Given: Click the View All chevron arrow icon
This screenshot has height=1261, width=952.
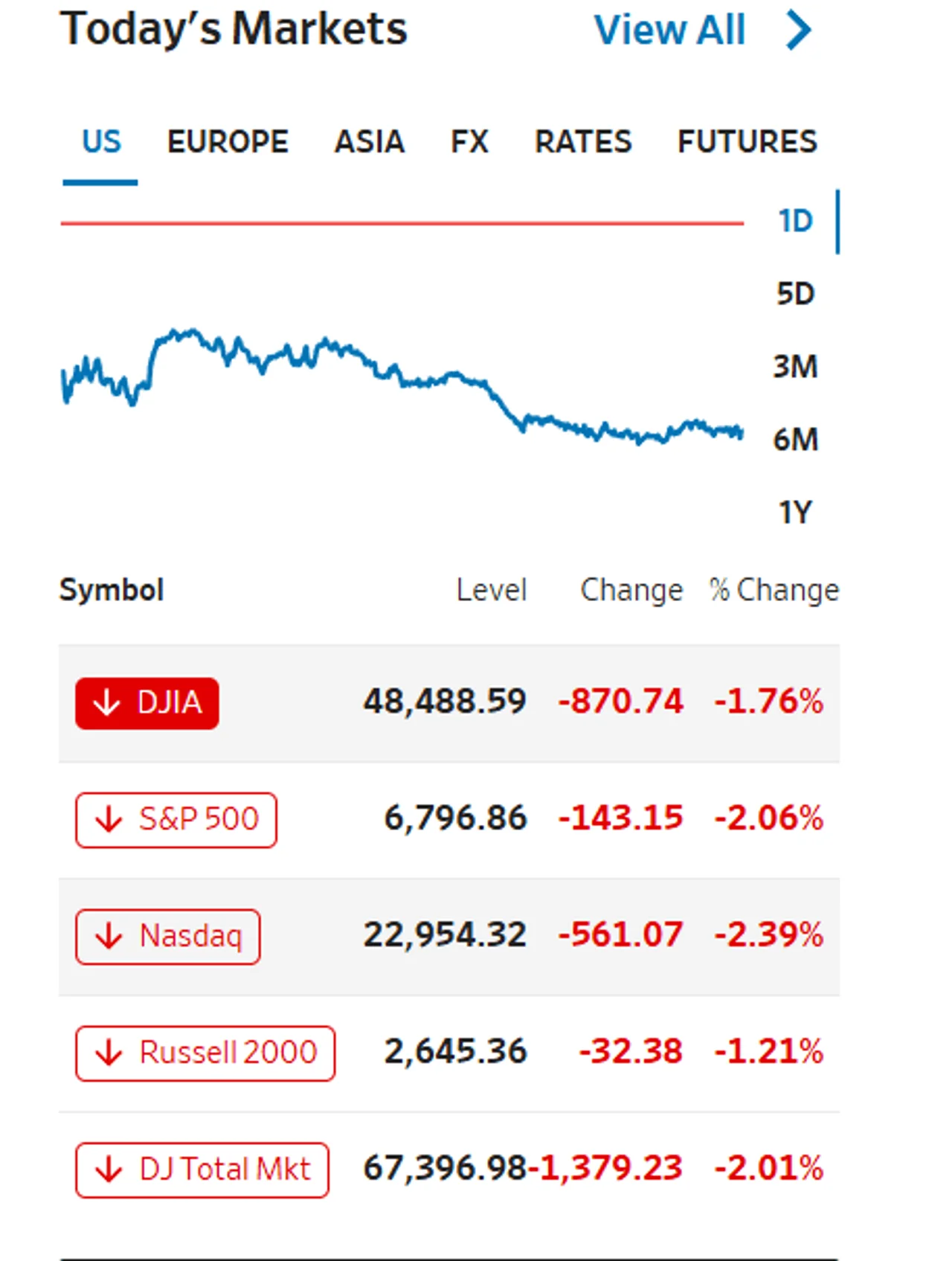Looking at the screenshot, I should (x=799, y=31).
